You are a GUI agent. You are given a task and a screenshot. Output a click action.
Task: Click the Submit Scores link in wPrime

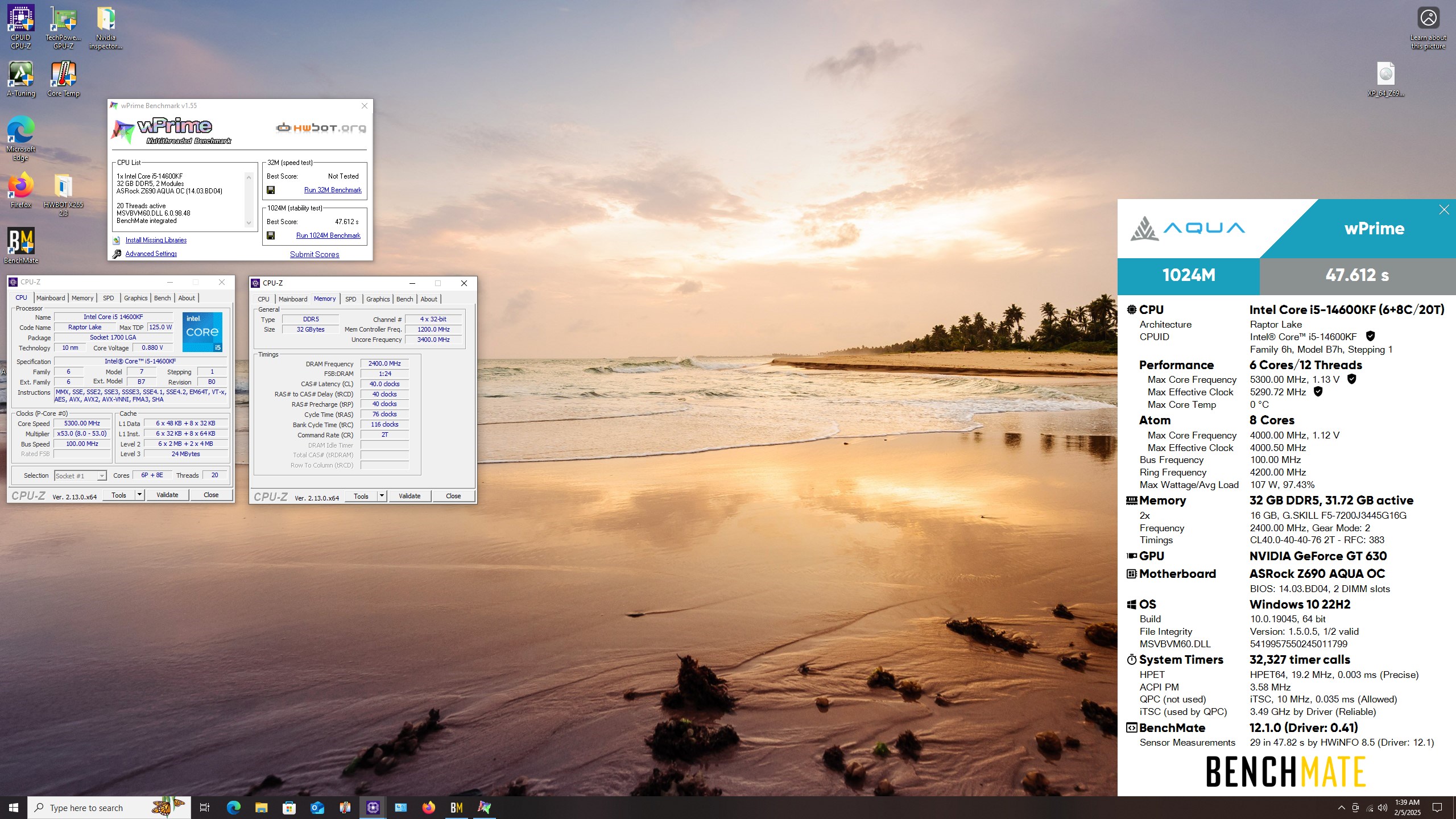315,254
